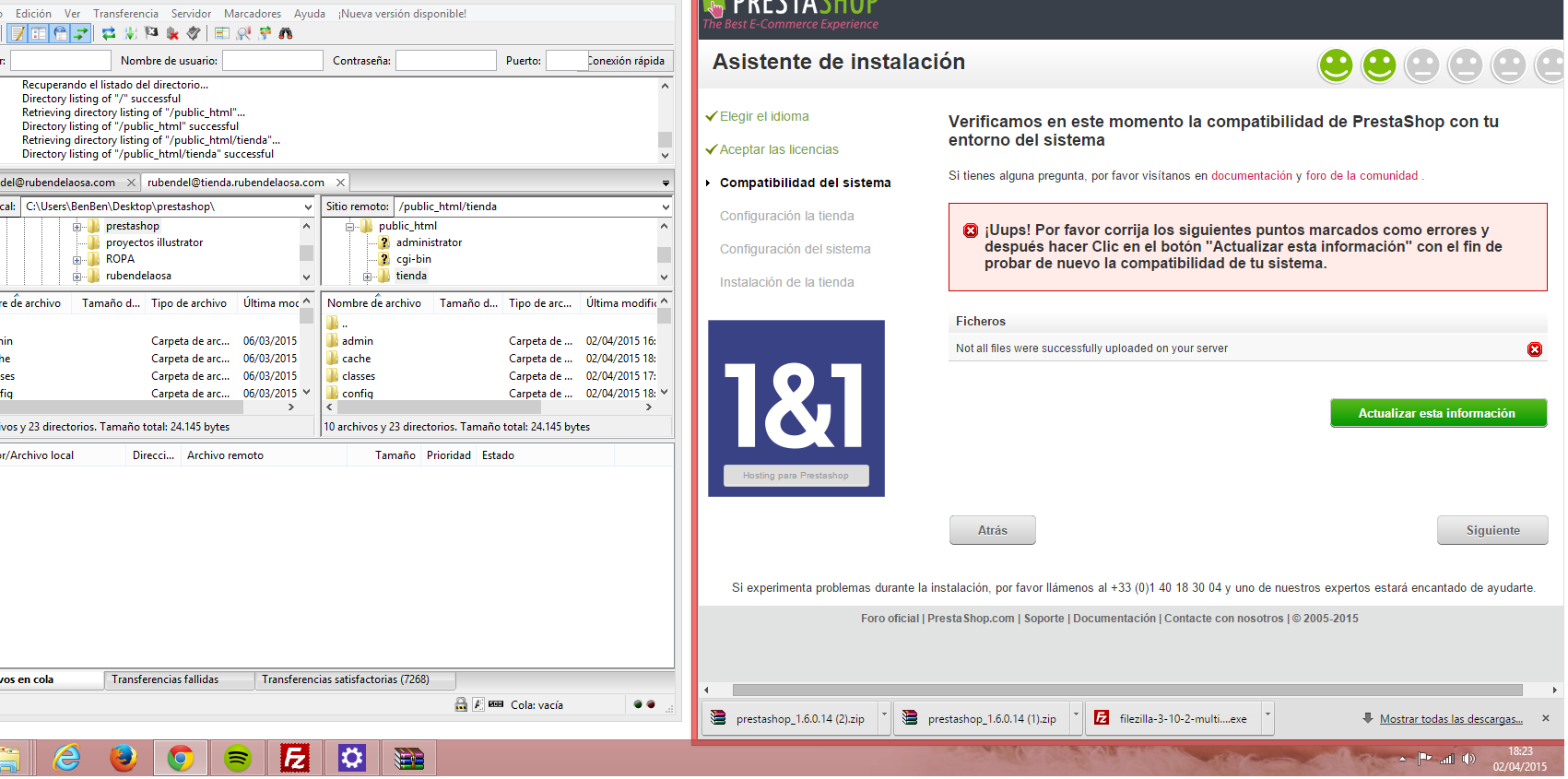Open Firefox from the taskbar

click(124, 759)
